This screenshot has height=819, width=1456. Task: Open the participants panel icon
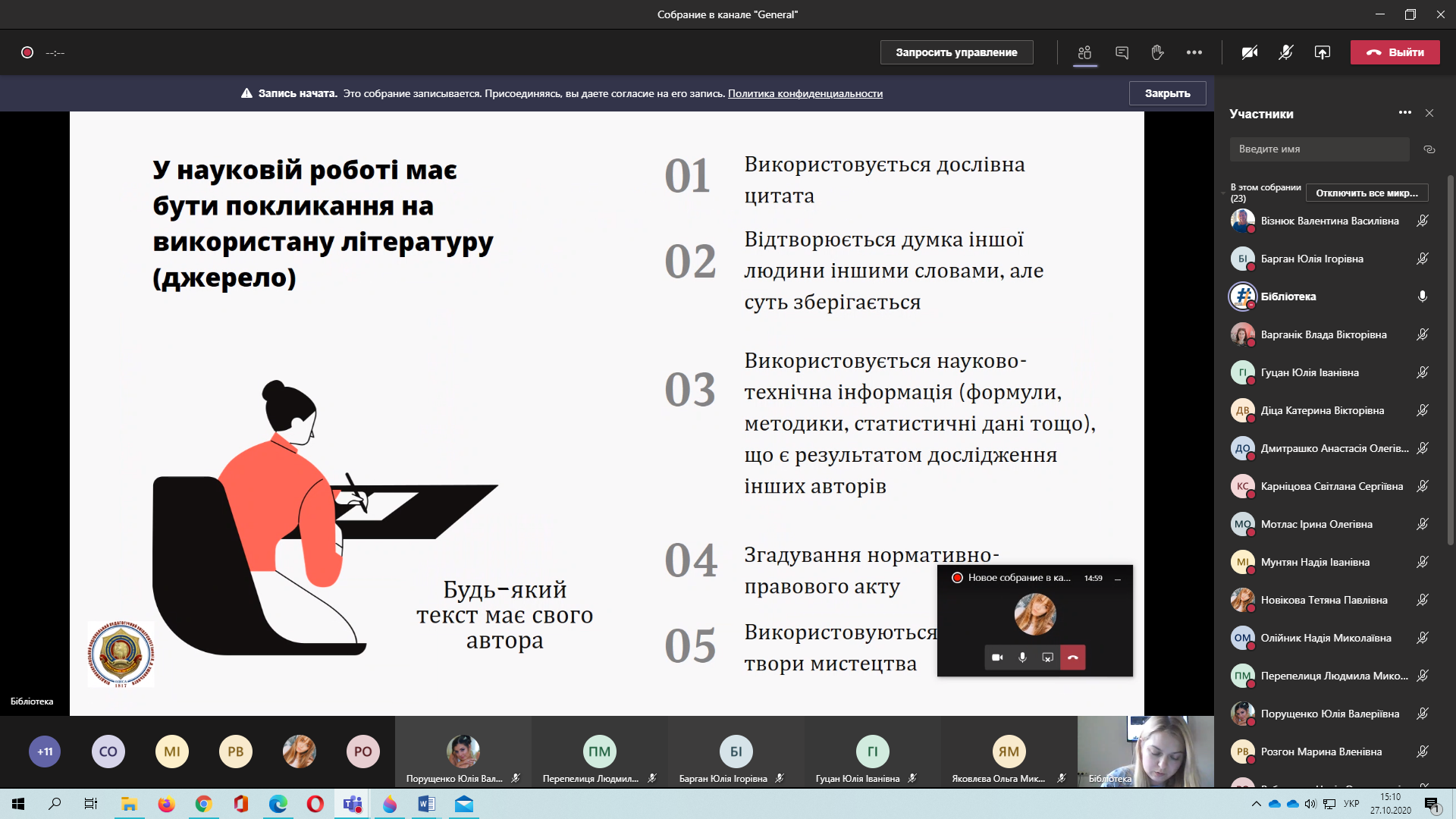coord(1084,52)
